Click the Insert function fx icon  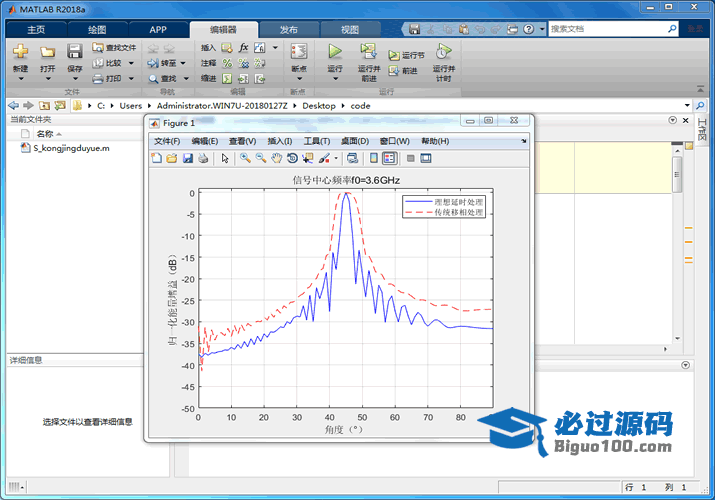click(244, 47)
